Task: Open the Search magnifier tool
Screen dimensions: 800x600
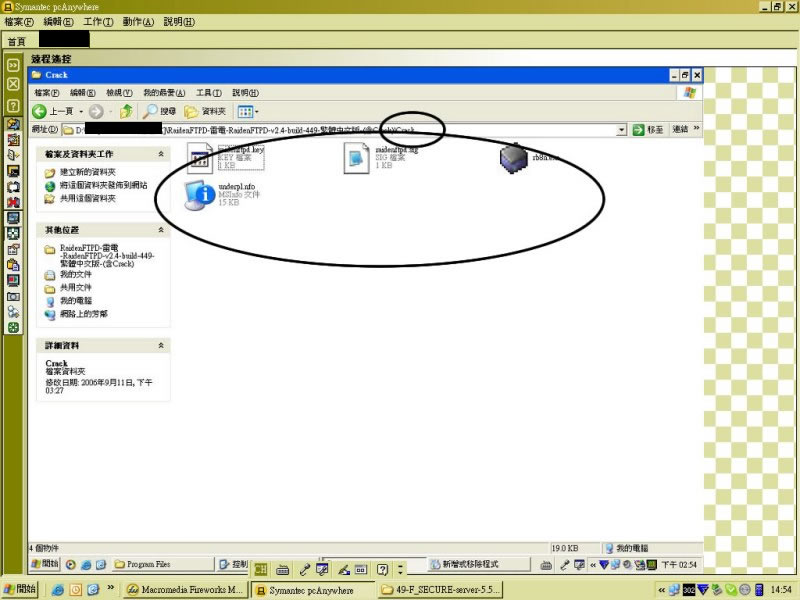Action: pyautogui.click(x=159, y=111)
